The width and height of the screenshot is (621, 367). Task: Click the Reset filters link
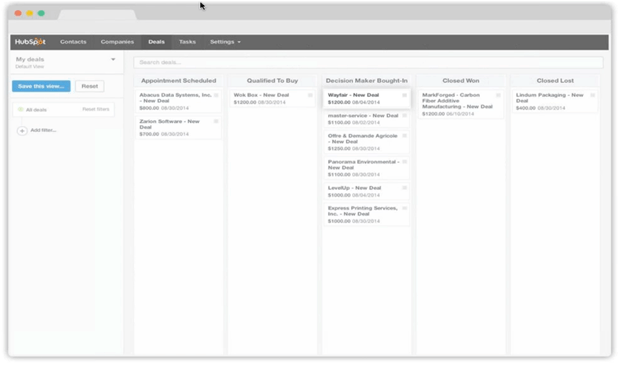pos(96,109)
